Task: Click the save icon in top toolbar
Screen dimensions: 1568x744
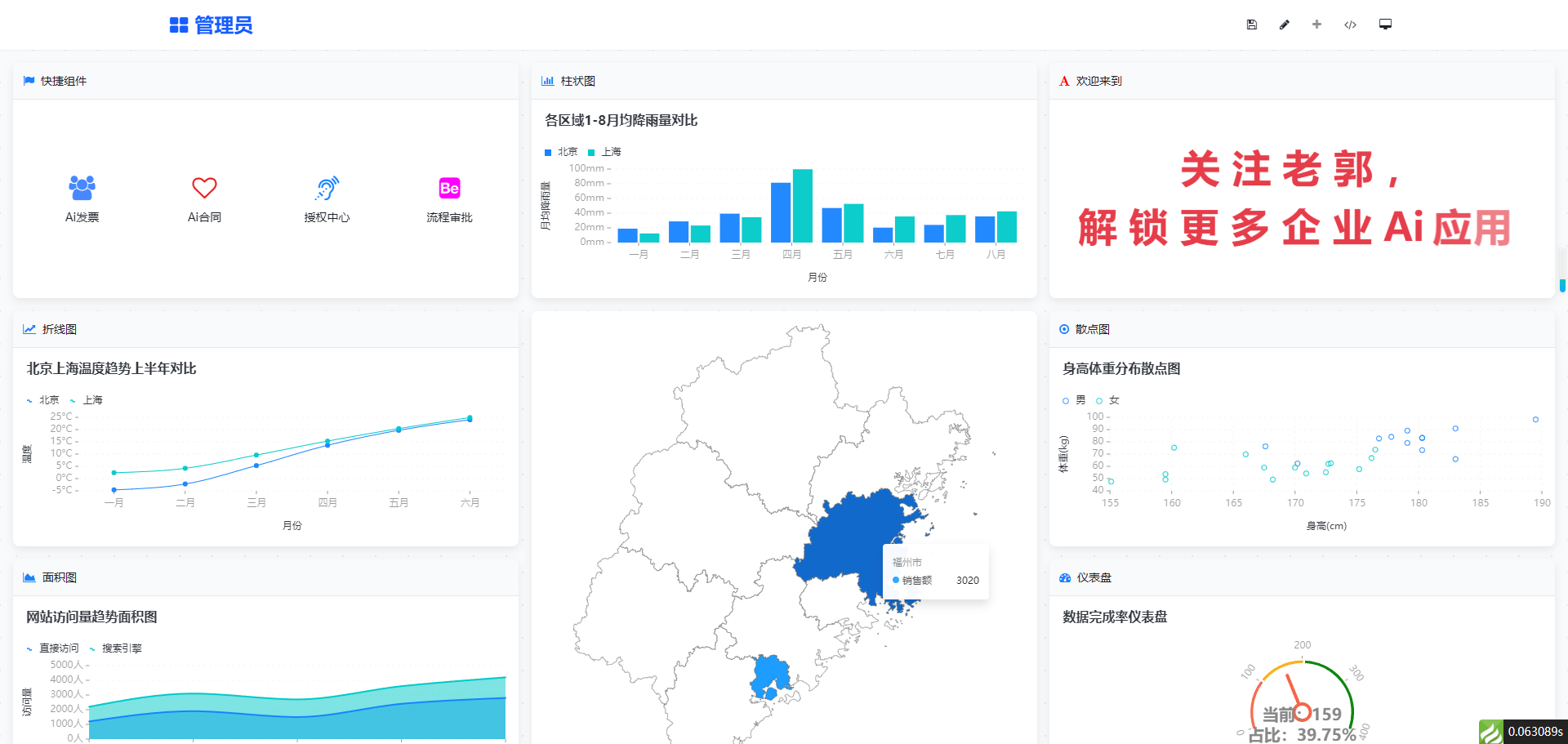Action: [x=1251, y=25]
